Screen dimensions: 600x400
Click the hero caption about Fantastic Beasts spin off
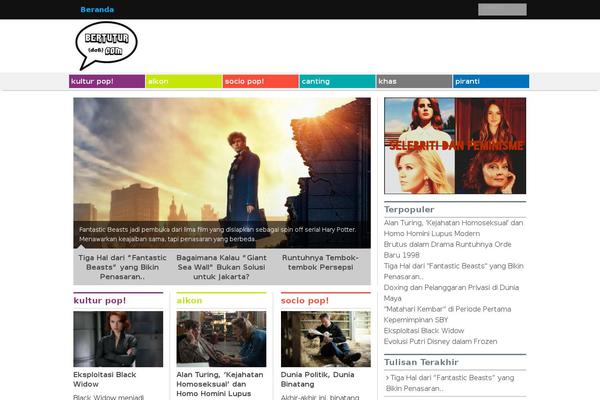coord(218,234)
